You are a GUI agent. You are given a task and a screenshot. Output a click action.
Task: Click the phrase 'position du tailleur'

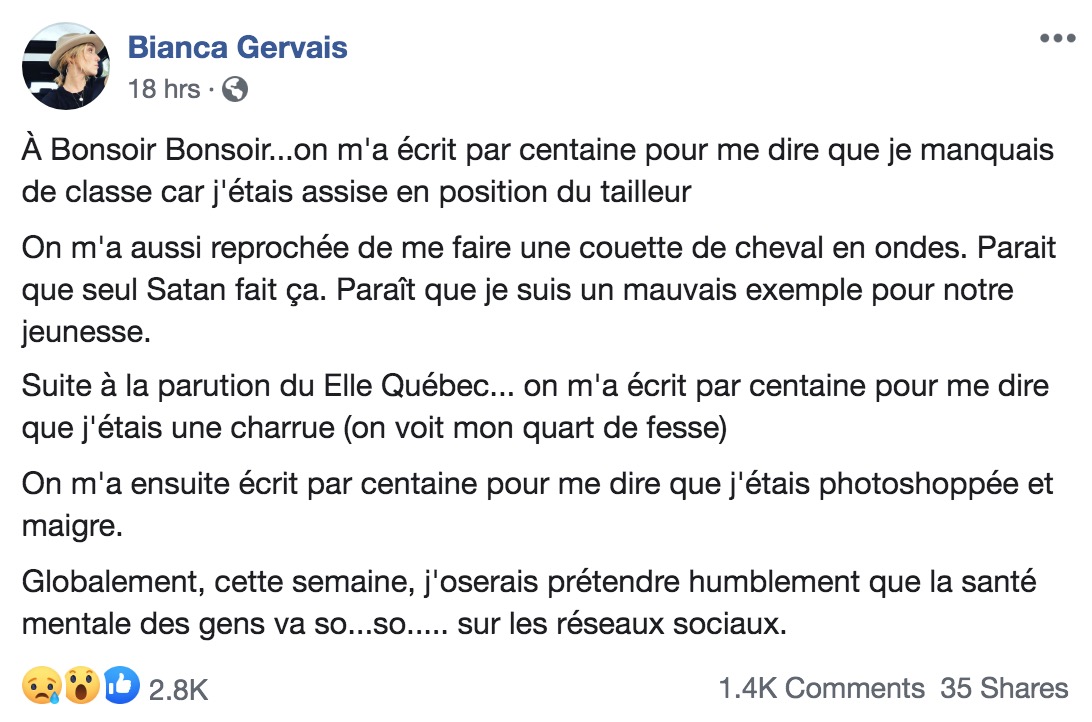[565, 192]
